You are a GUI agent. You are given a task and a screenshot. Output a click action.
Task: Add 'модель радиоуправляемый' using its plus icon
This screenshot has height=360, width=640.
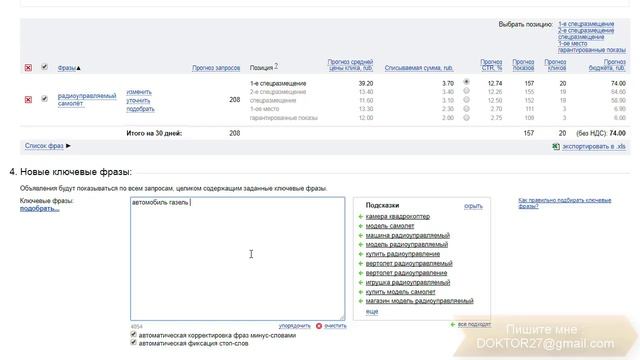point(360,245)
